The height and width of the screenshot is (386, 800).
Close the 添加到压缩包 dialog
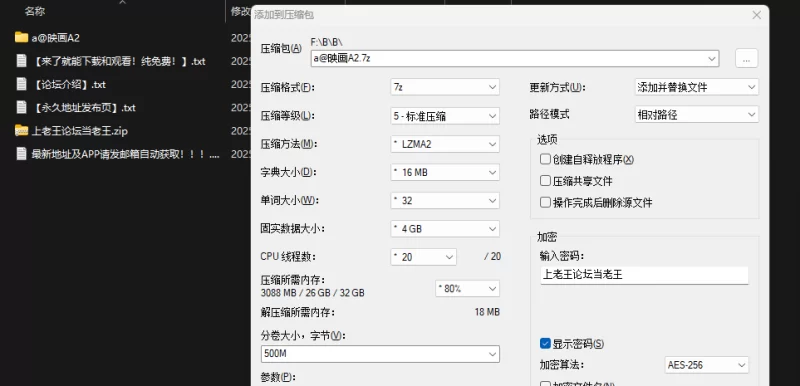(x=757, y=15)
